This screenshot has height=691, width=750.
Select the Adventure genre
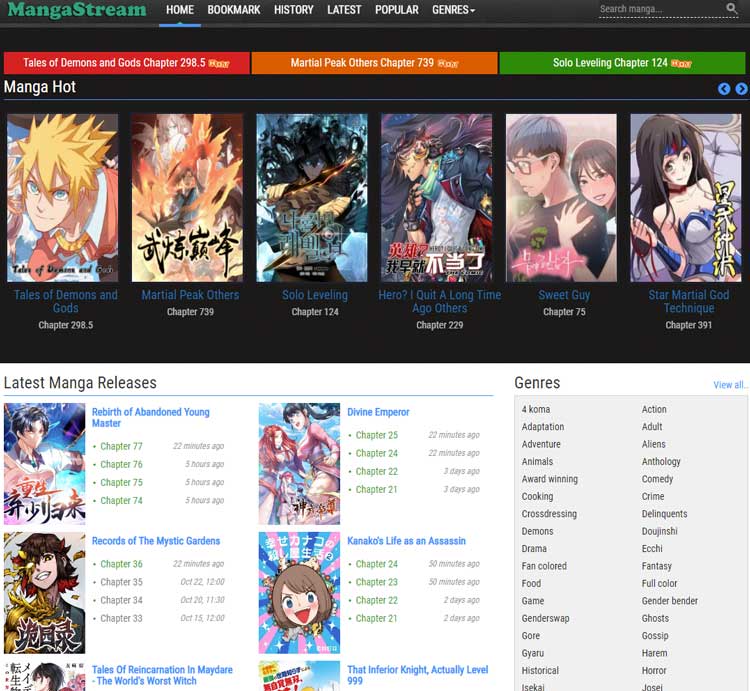(x=541, y=444)
